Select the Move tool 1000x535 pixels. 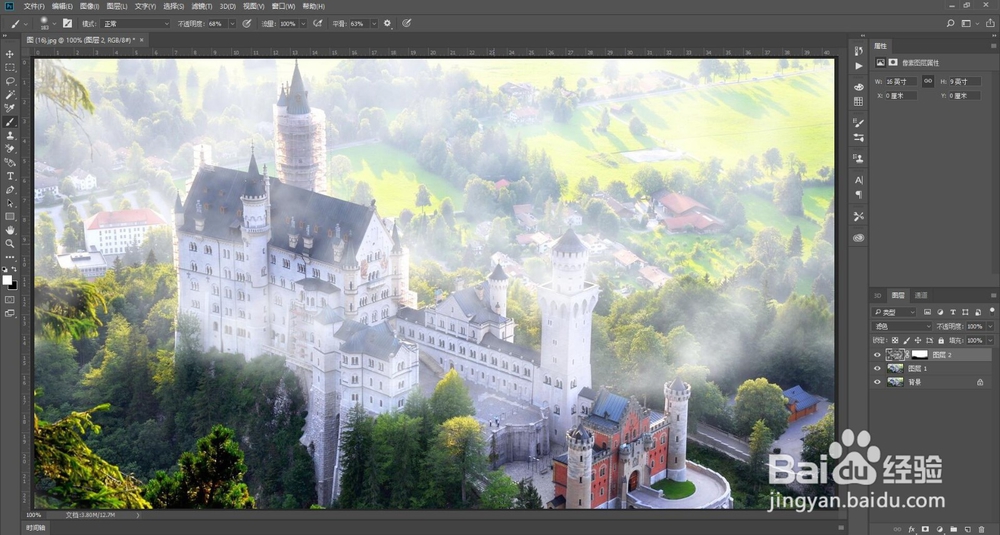(x=10, y=54)
